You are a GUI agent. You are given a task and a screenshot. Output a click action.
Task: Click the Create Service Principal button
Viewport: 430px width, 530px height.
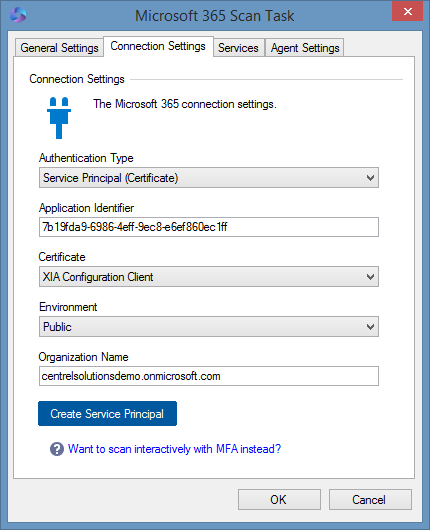(x=107, y=413)
